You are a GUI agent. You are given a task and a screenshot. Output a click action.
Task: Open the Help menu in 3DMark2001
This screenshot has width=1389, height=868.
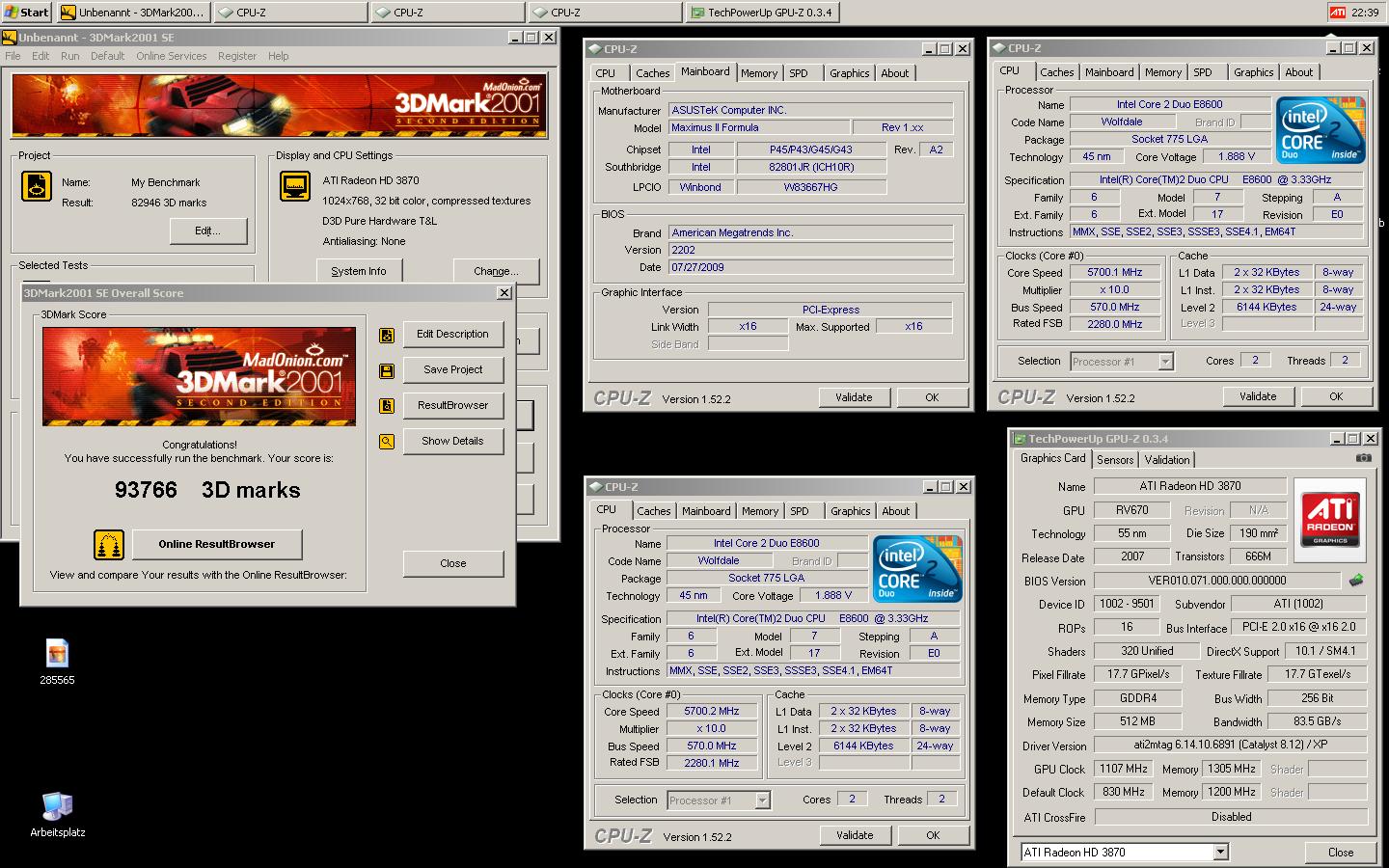pyautogui.click(x=279, y=56)
